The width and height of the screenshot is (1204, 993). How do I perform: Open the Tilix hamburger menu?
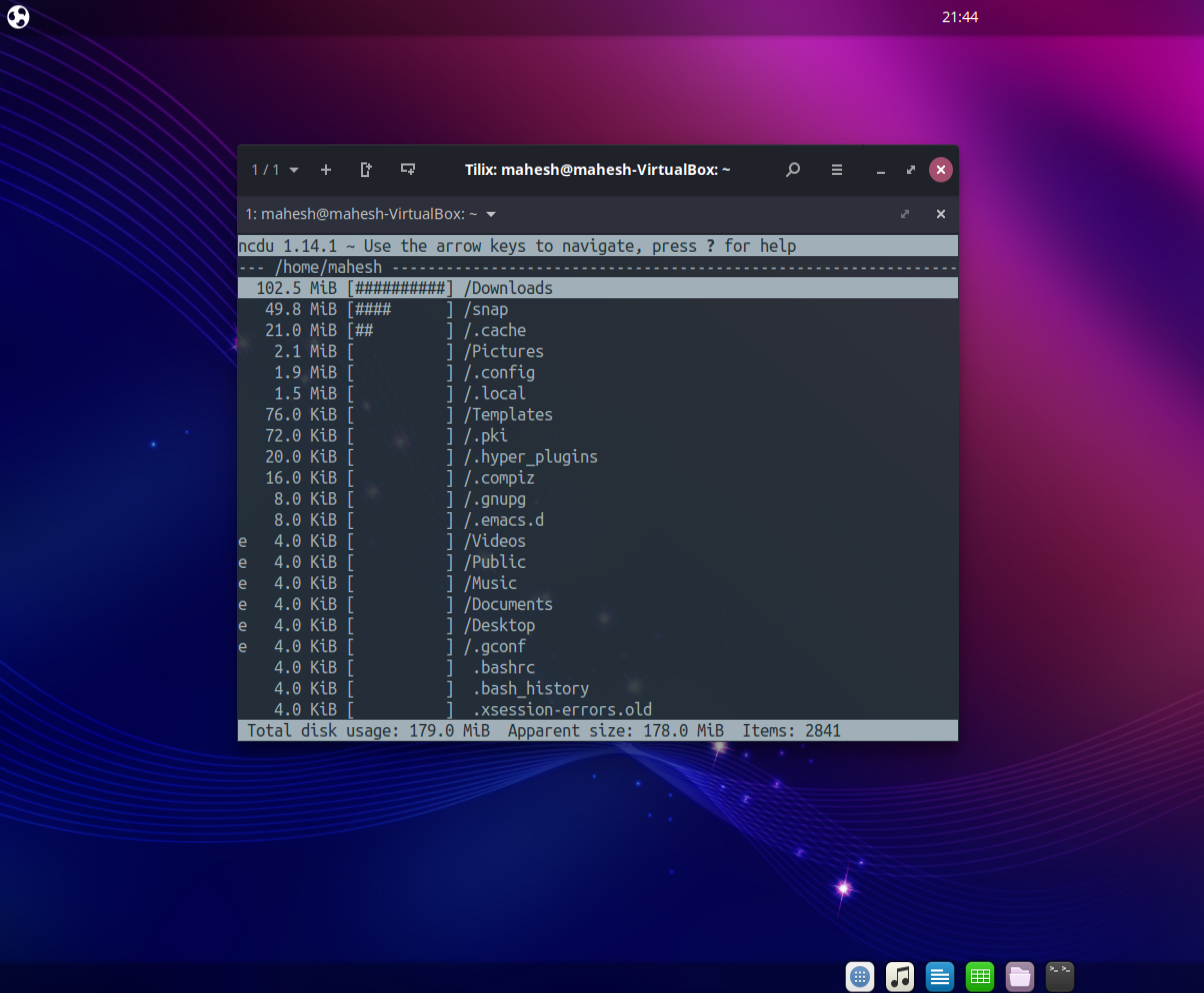pos(837,170)
